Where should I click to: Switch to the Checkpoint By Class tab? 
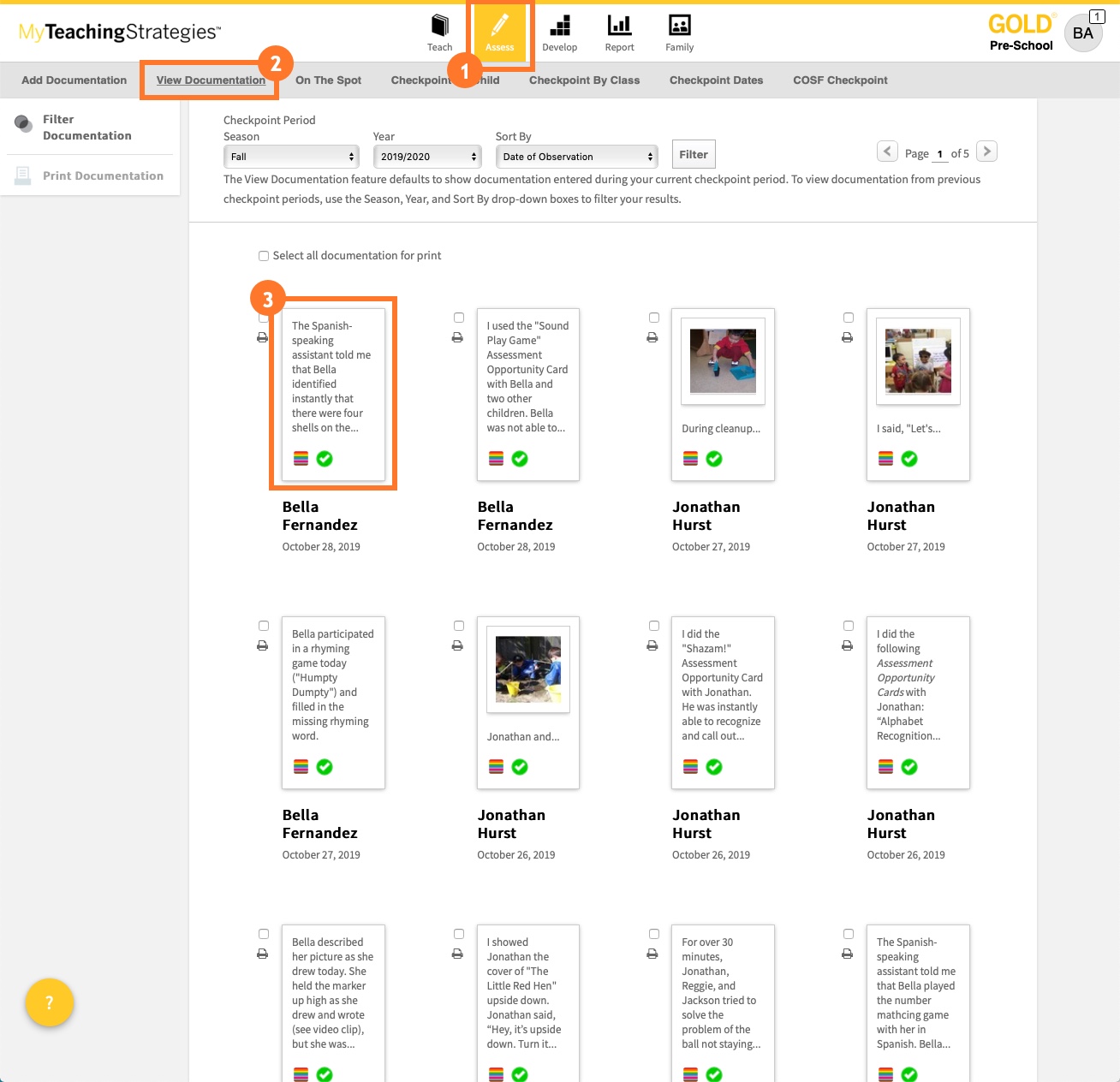point(585,80)
